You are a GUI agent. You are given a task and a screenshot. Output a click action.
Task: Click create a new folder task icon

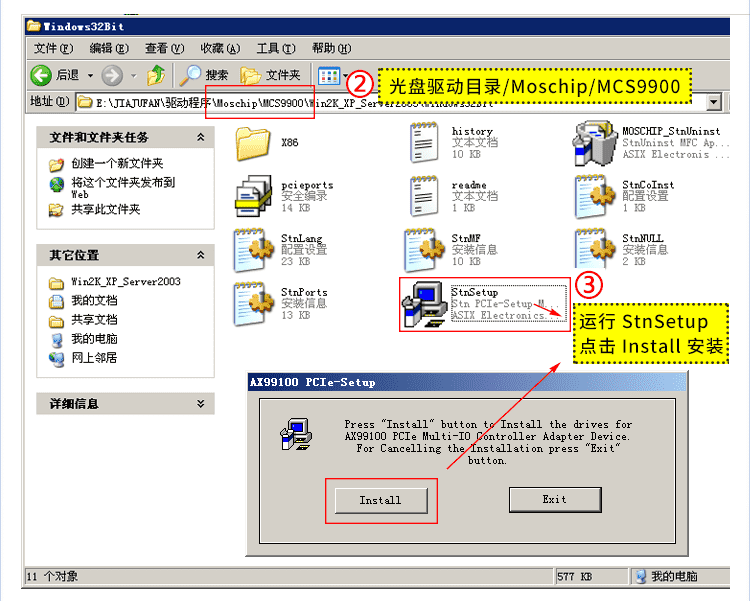point(56,165)
